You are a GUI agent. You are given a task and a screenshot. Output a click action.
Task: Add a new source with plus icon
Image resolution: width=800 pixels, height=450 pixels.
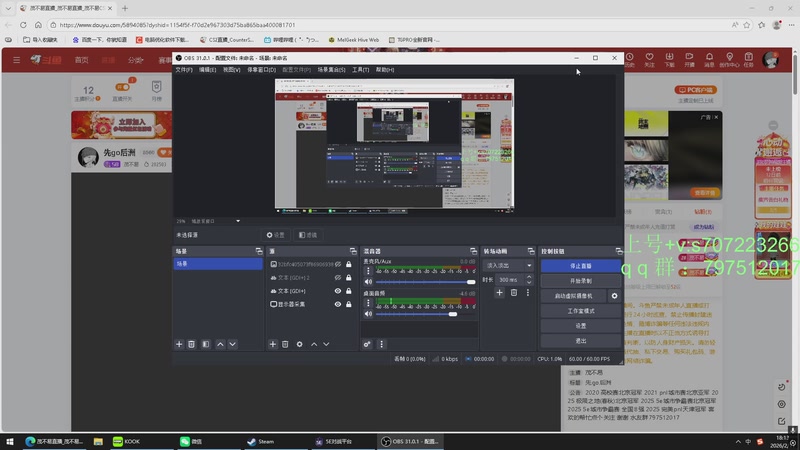click(272, 344)
